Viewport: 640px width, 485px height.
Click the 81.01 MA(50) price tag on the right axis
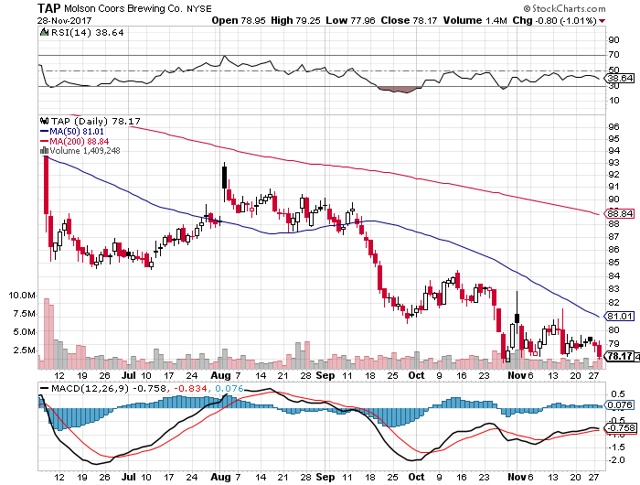(619, 316)
